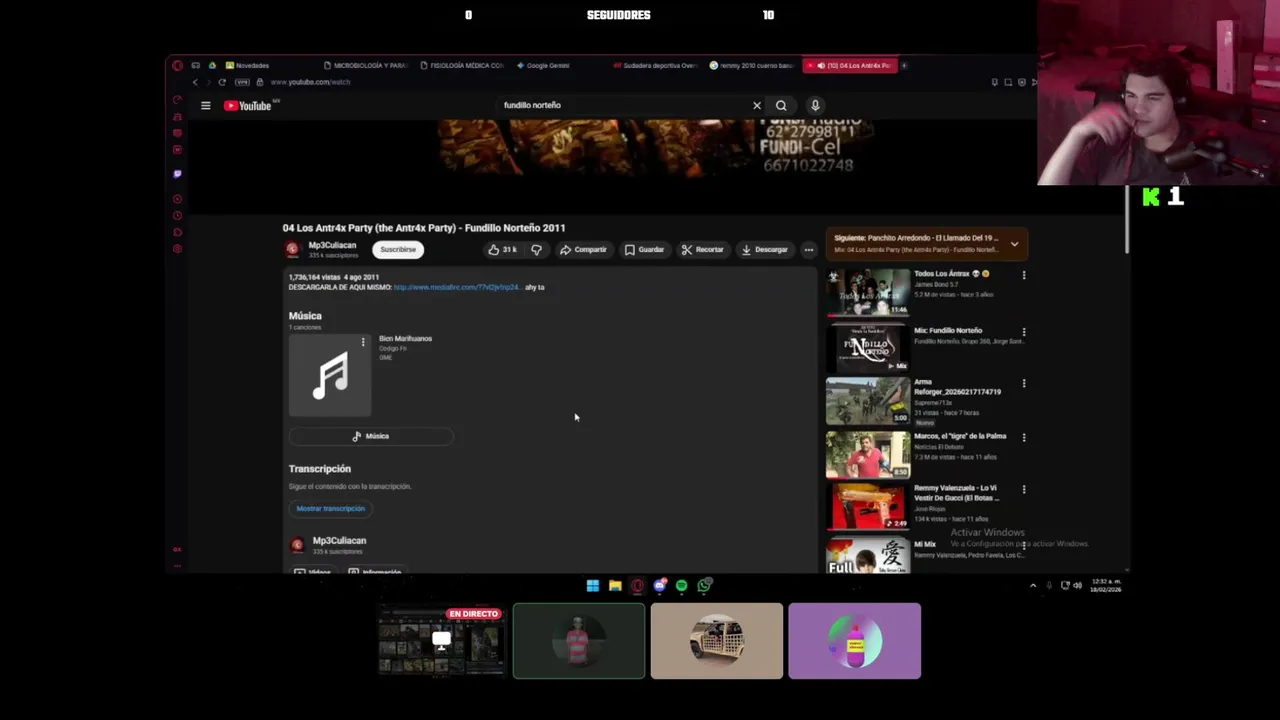Image resolution: width=1280 pixels, height=720 pixels.
Task: Start voice search with the microphone
Action: click(x=815, y=105)
